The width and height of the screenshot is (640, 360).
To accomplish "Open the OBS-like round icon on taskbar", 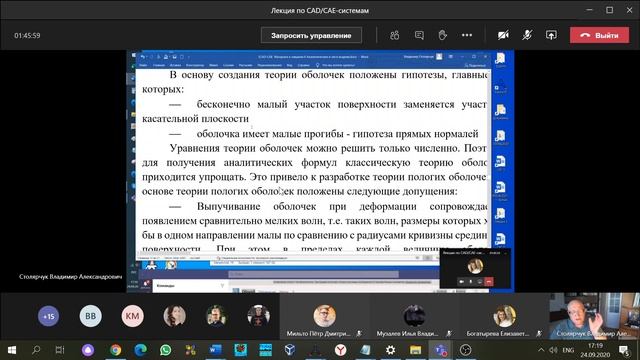I will (465, 350).
